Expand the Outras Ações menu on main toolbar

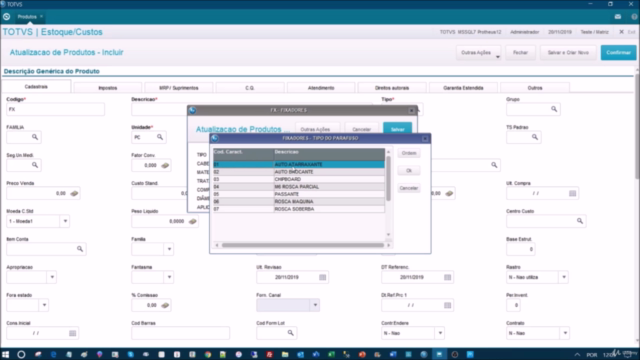[478, 53]
